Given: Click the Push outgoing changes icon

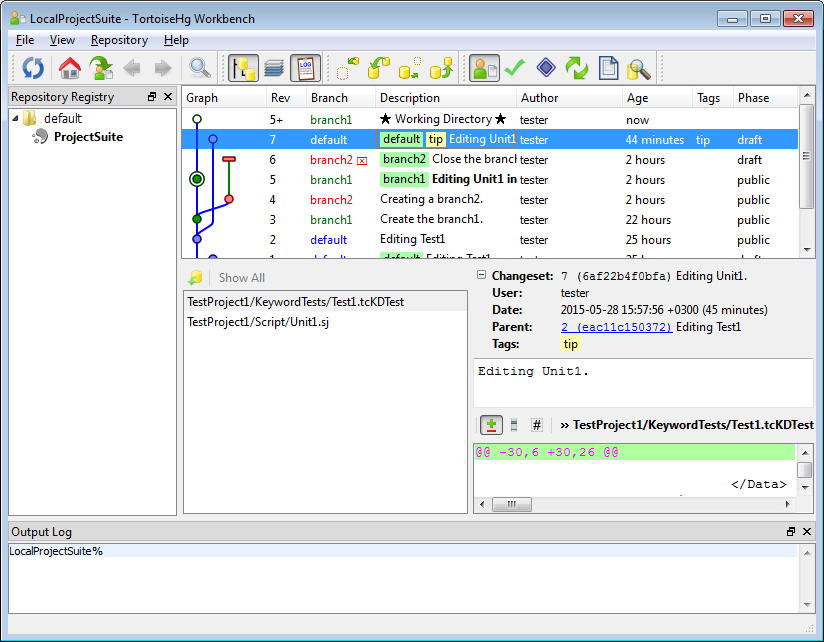Looking at the screenshot, I should 441,68.
